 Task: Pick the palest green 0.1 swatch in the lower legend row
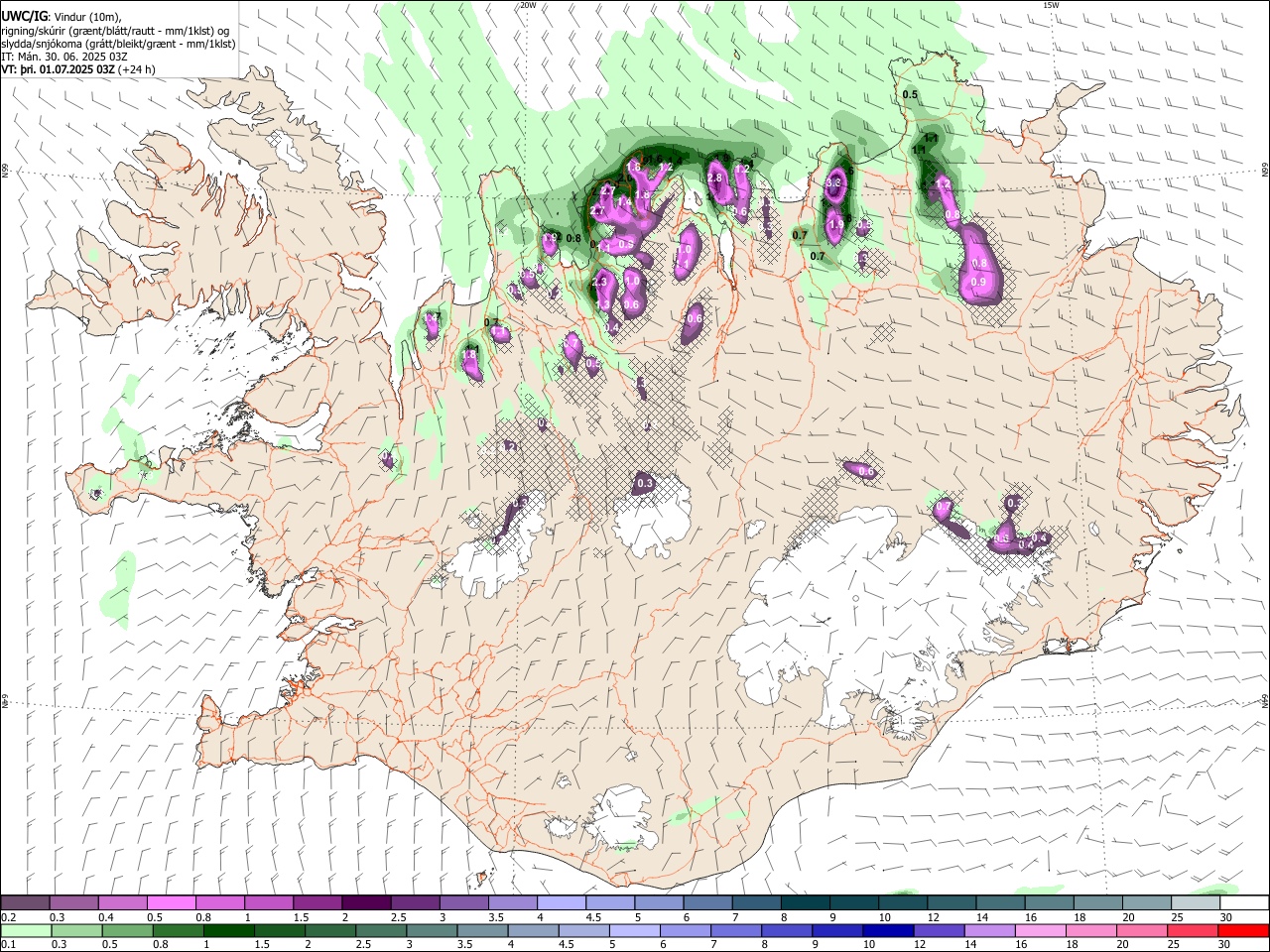coord(27,930)
